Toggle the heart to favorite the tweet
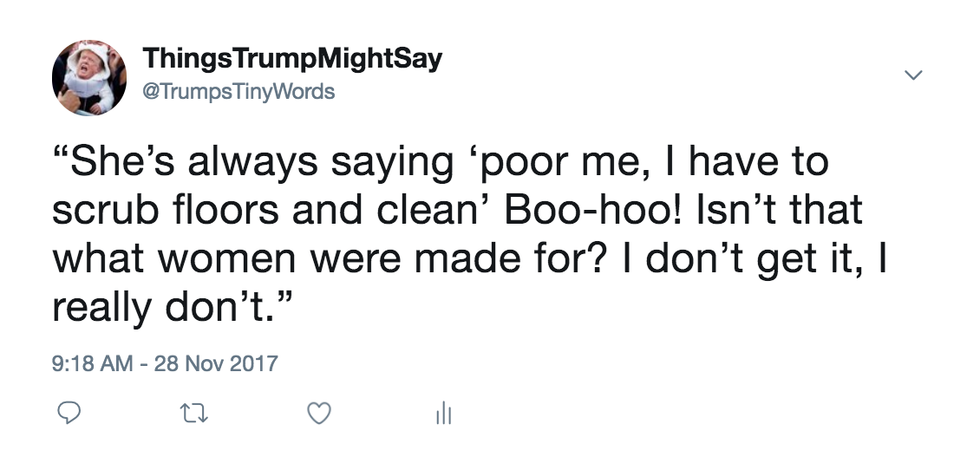 tap(318, 412)
